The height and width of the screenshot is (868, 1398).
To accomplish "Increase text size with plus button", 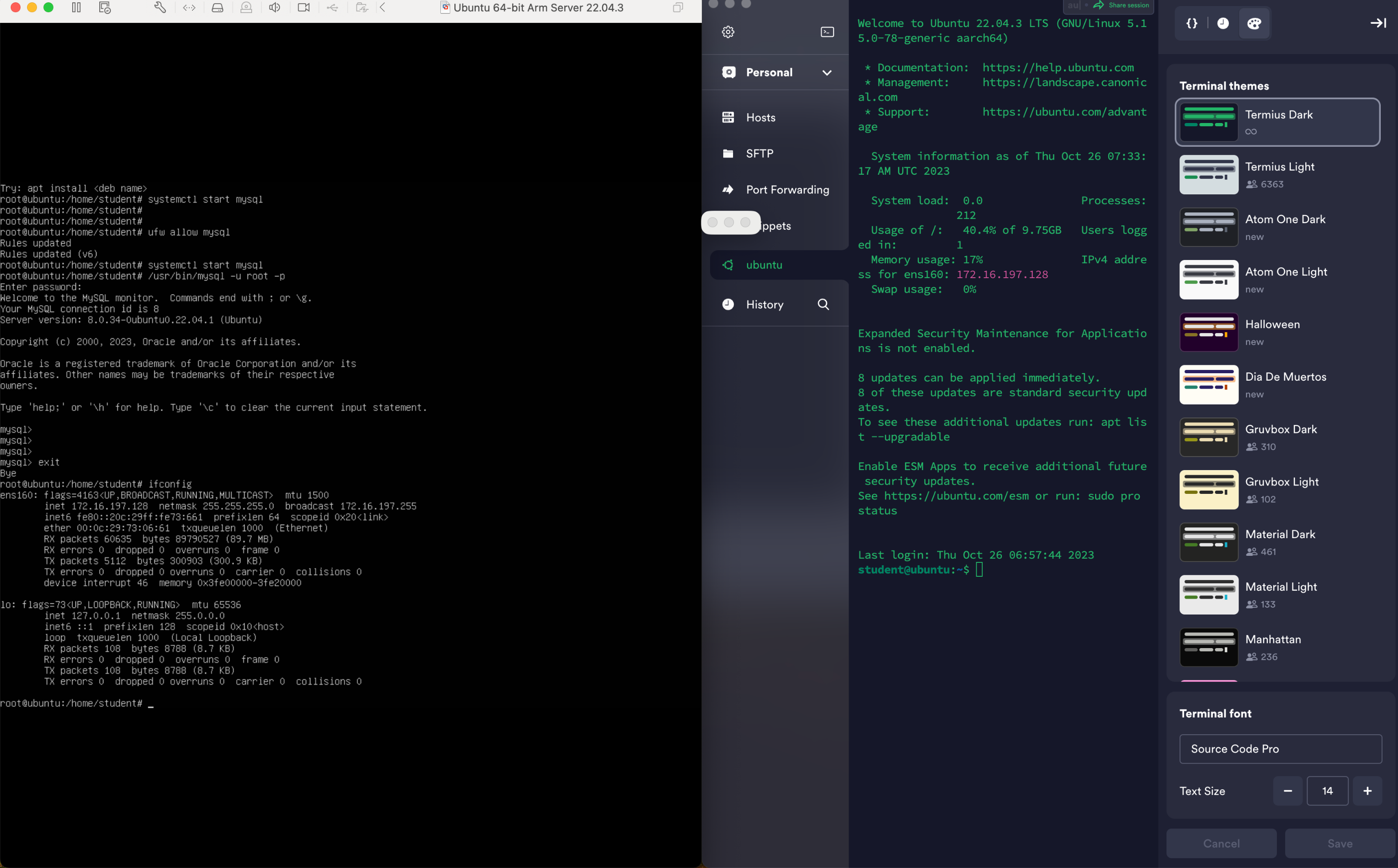I will pos(1367,791).
